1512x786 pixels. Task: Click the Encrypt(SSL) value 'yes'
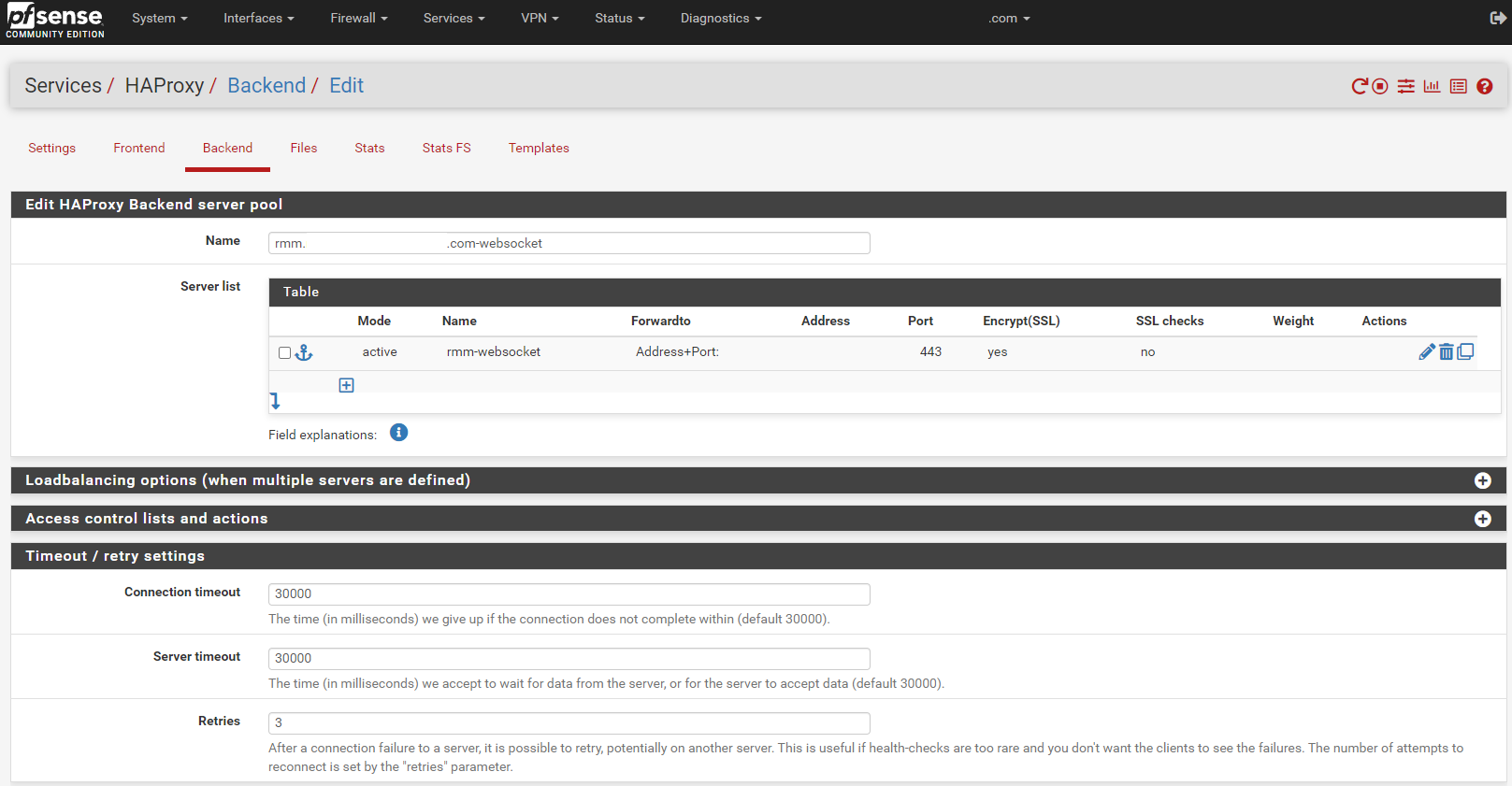click(x=998, y=351)
